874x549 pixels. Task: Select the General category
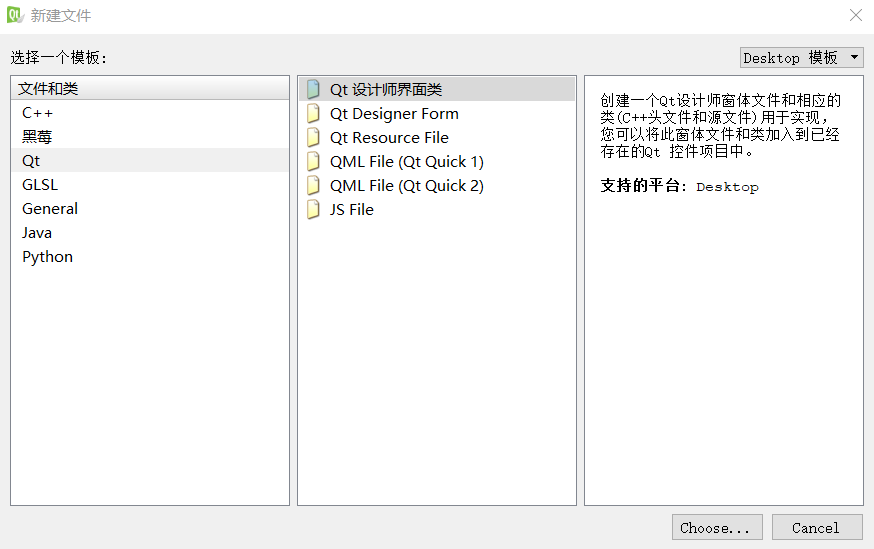coord(149,208)
